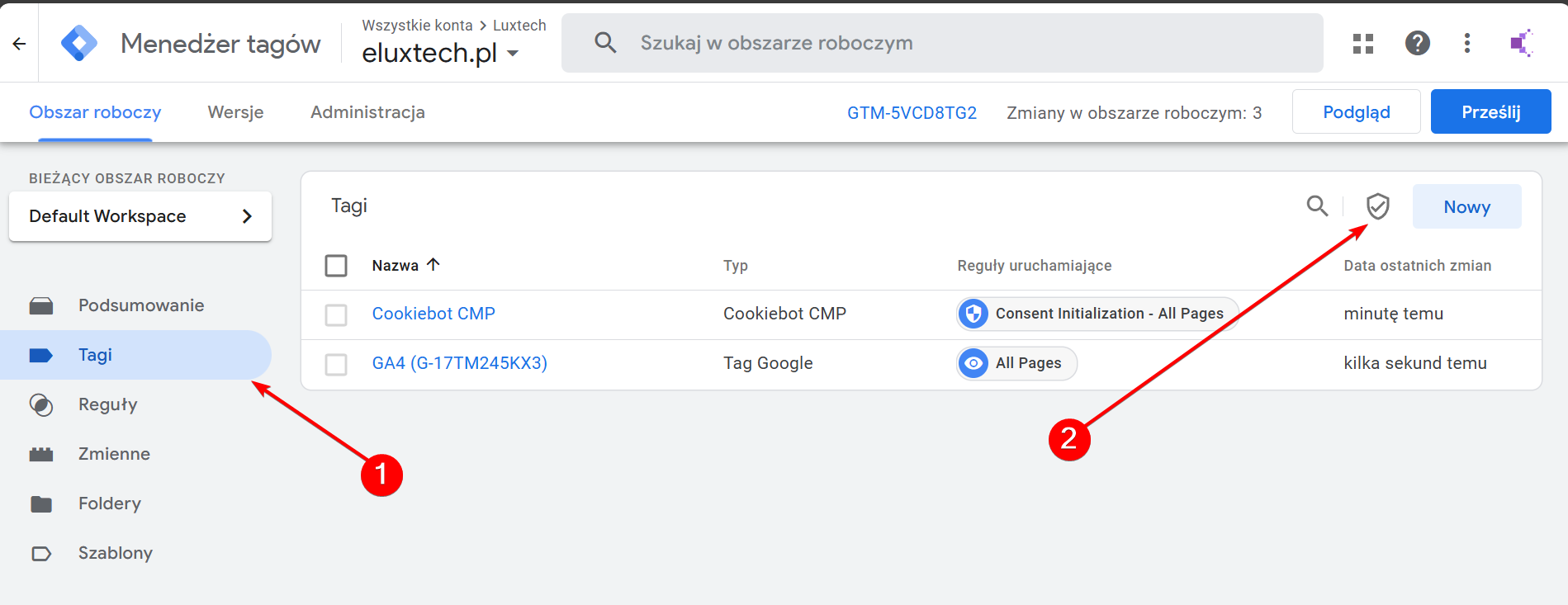
Task: Click the Prześlij submit button
Action: pyautogui.click(x=1490, y=111)
